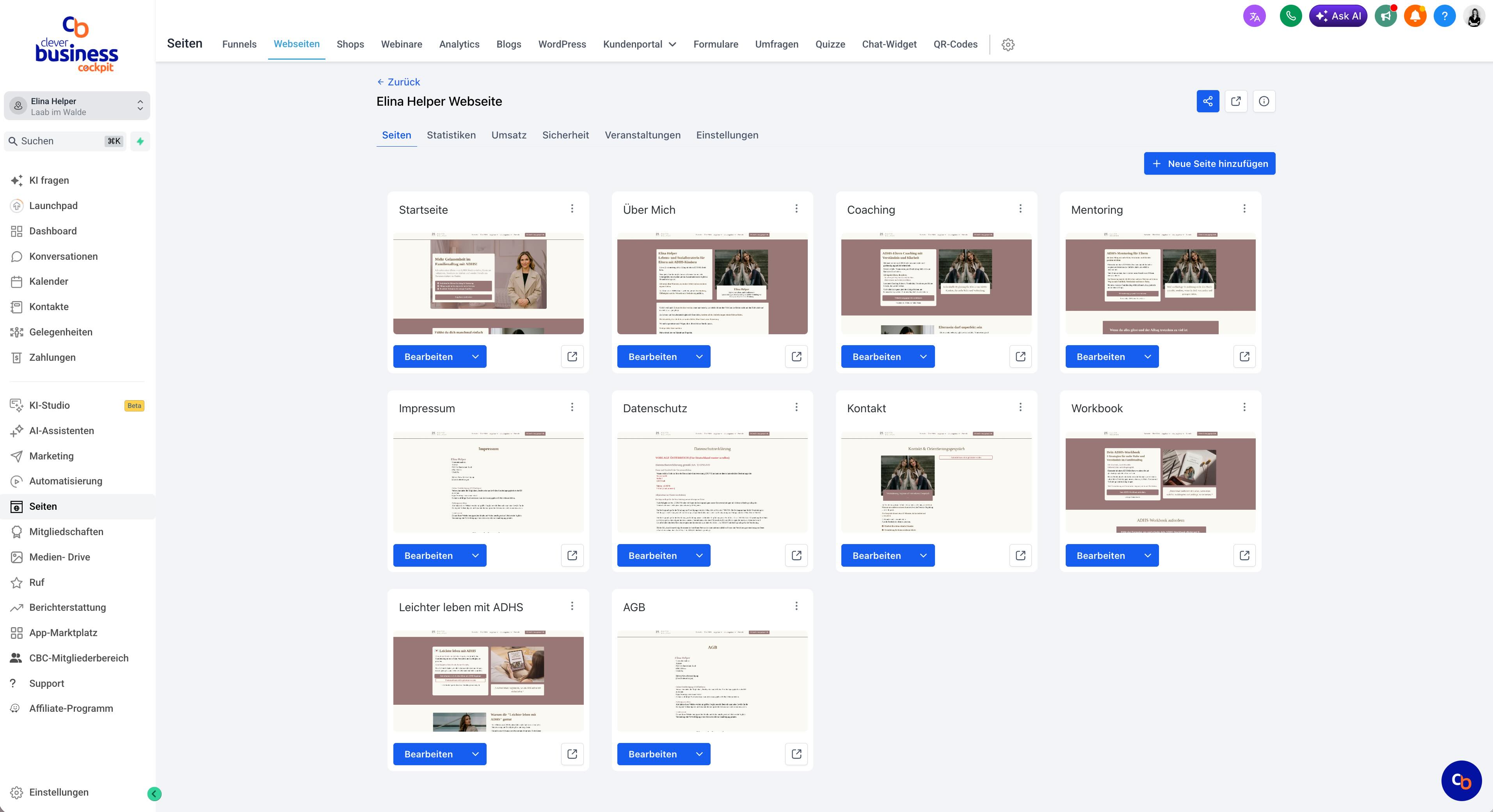Screen dimensions: 1493x812
Task: Open Affiliate-Programm in the sidebar
Action: [x=71, y=708]
